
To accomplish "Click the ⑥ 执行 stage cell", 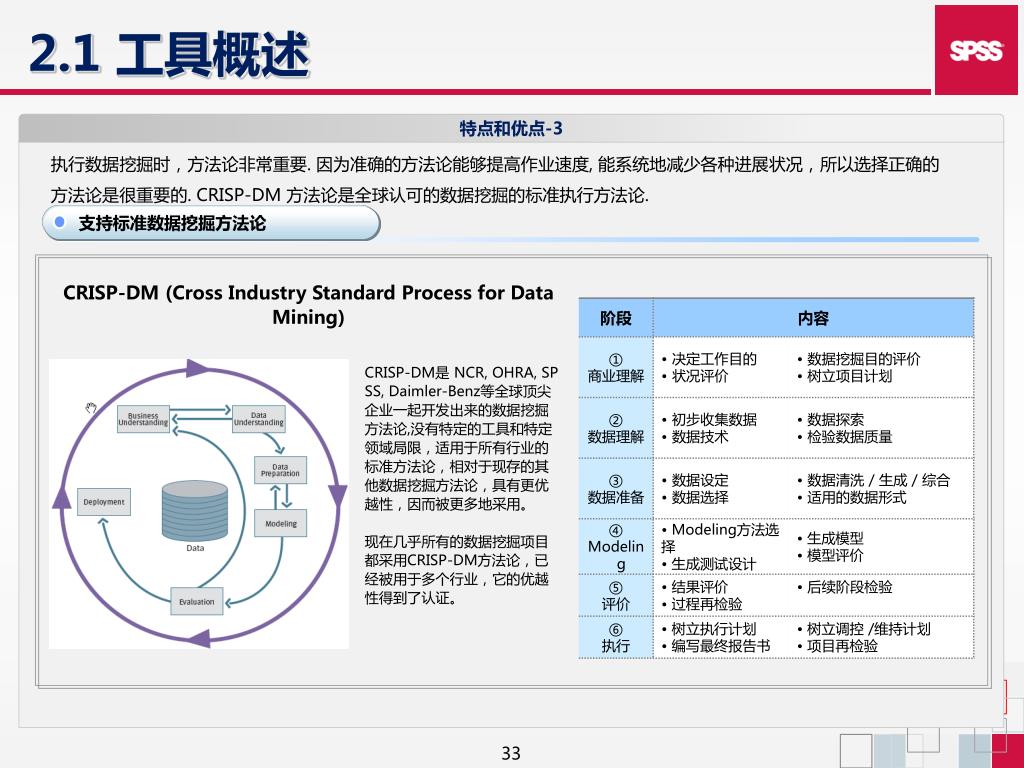I will (x=615, y=637).
